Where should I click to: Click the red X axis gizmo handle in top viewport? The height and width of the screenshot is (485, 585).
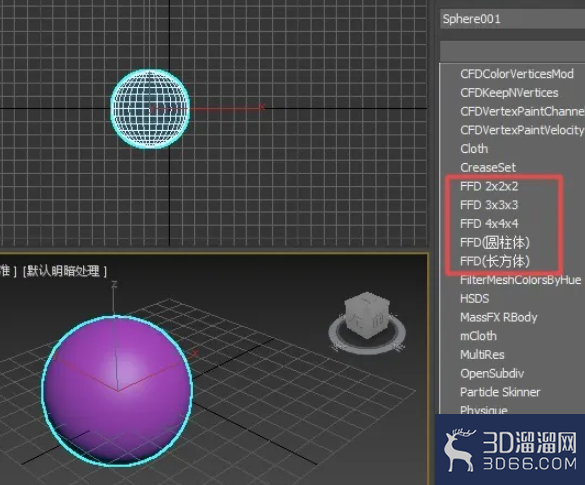point(261,107)
